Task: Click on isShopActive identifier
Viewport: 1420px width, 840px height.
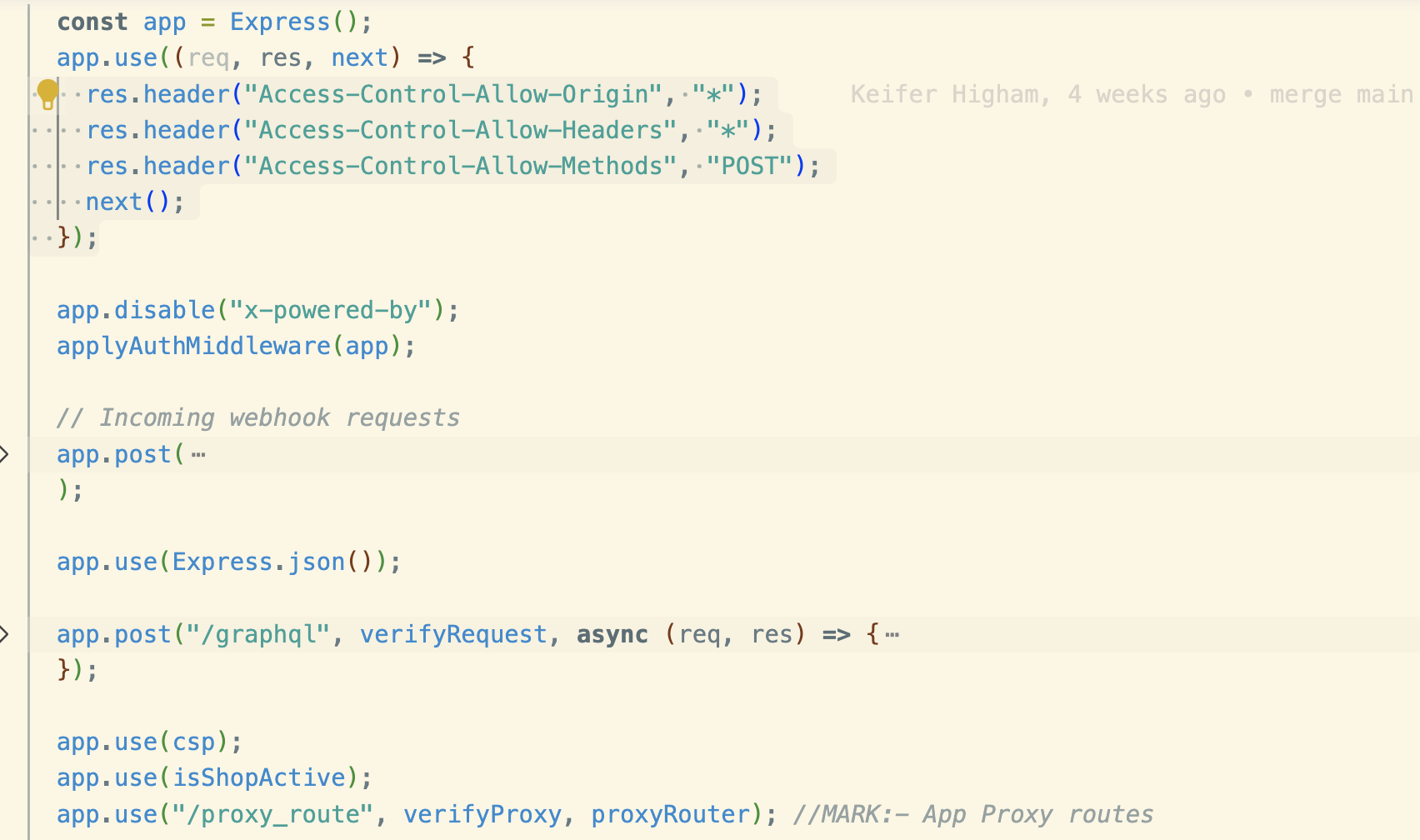Action: coord(258,777)
